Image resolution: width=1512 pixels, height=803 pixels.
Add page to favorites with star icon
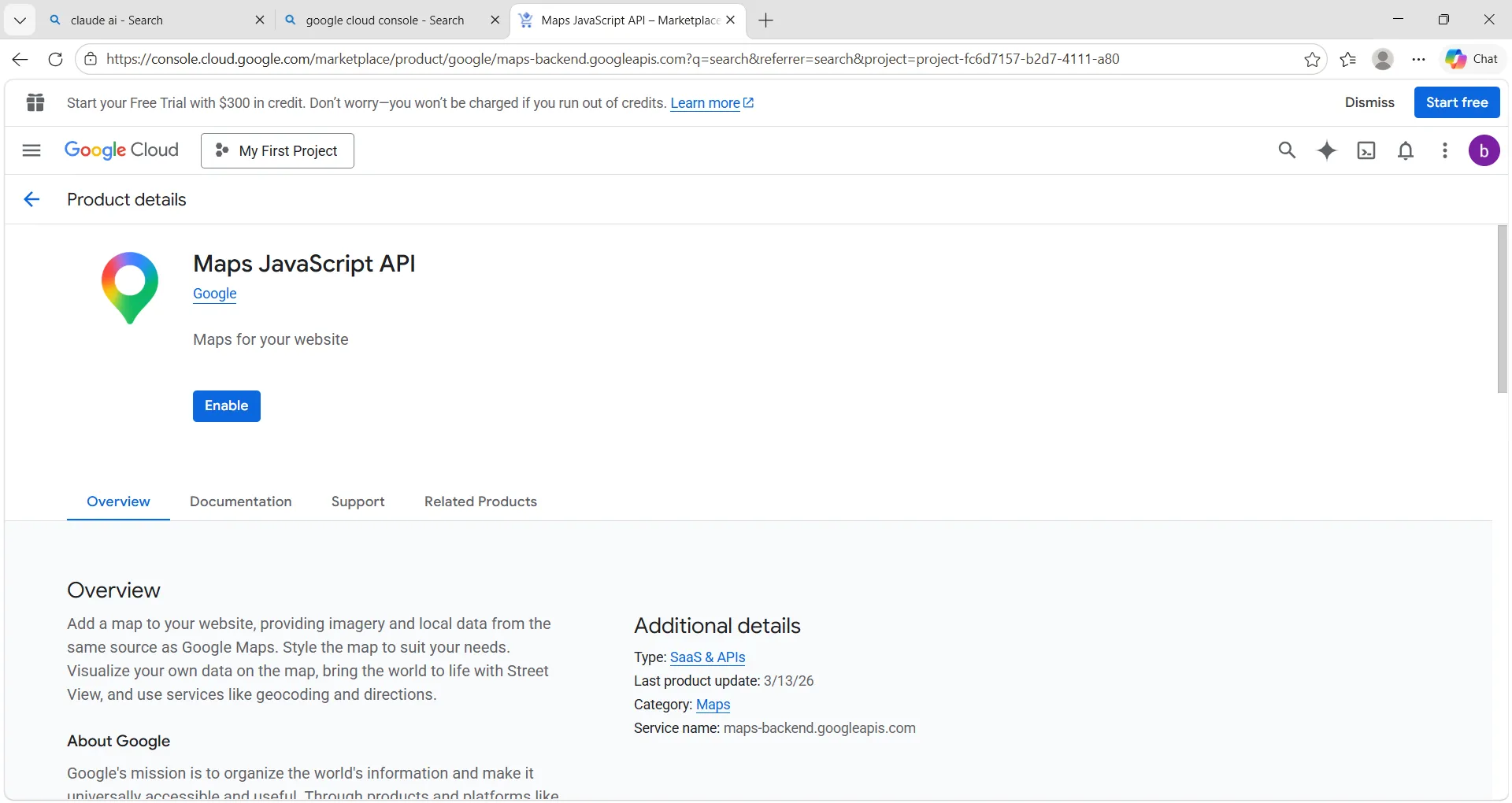pos(1312,60)
